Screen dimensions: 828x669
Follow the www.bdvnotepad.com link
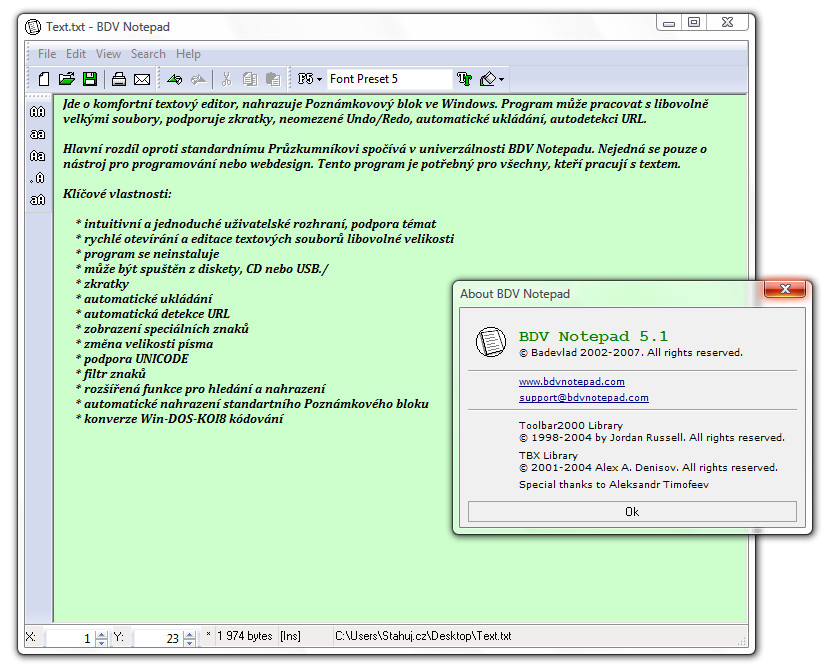[572, 382]
